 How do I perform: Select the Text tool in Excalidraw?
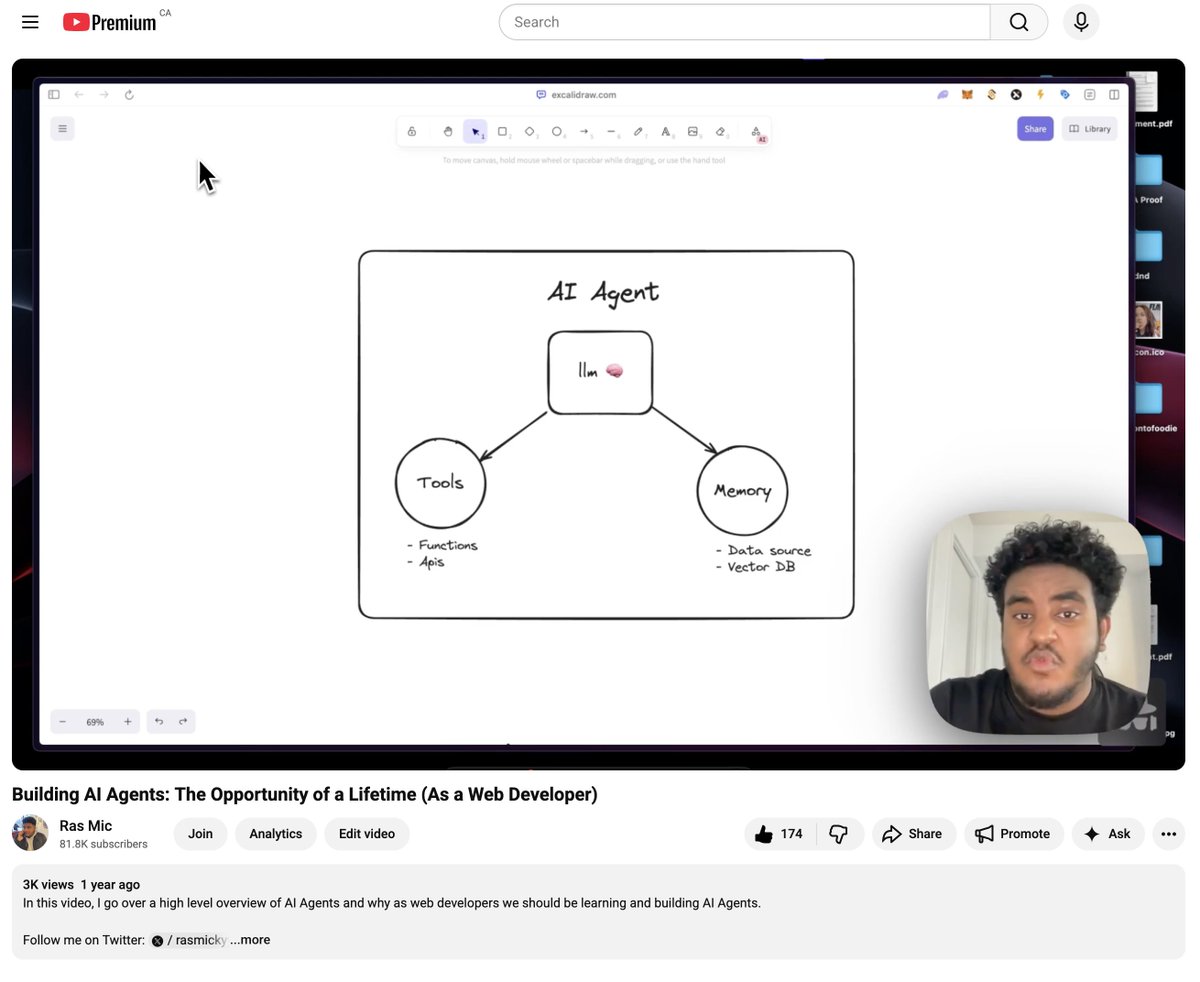pos(666,131)
